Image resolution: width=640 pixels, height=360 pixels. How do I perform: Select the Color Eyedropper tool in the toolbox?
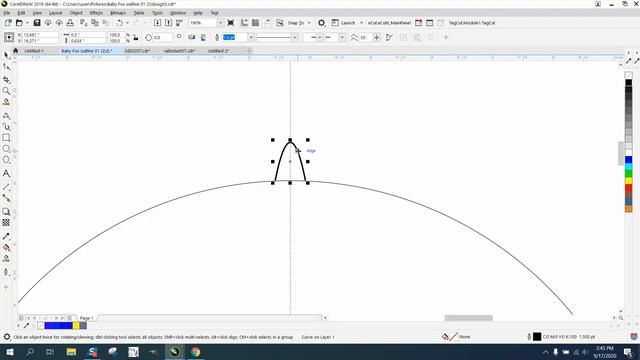[6, 236]
